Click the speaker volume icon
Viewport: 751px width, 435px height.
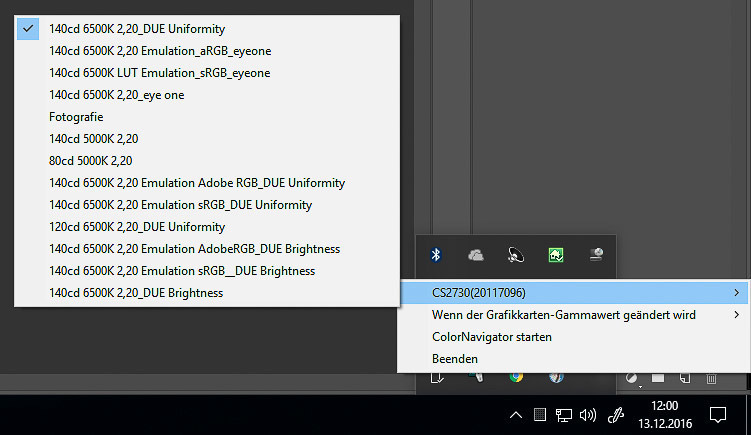588,415
